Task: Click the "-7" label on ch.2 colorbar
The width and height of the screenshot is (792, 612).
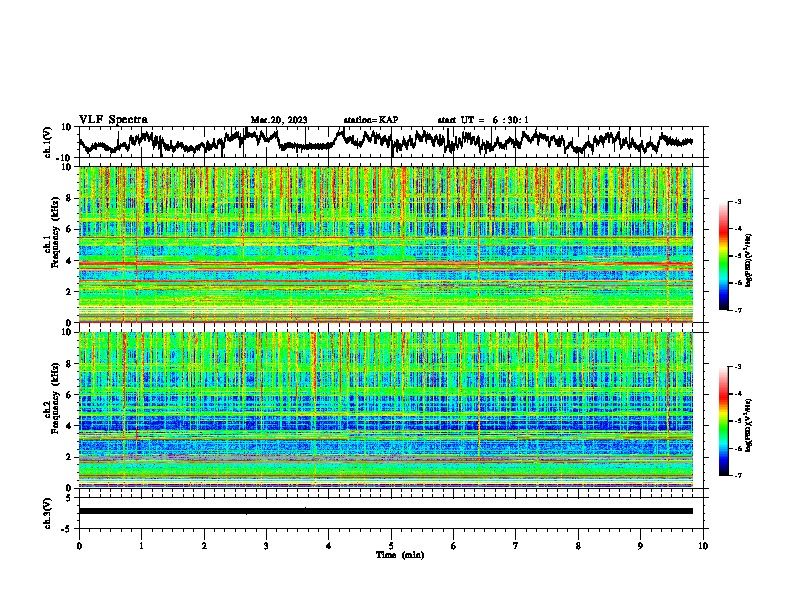Action: (x=738, y=476)
